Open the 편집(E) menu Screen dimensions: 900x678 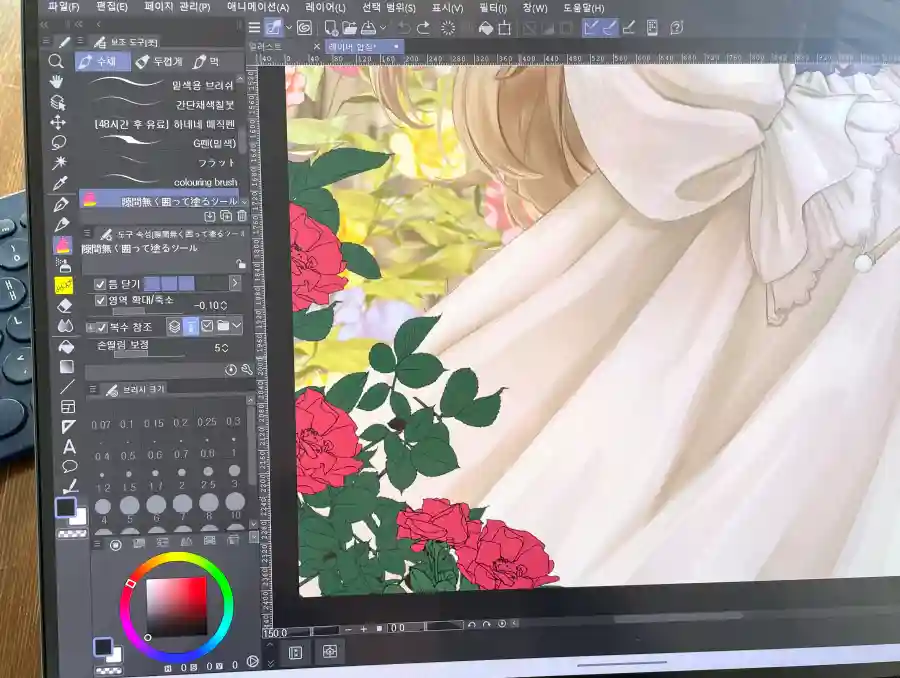pyautogui.click(x=112, y=7)
